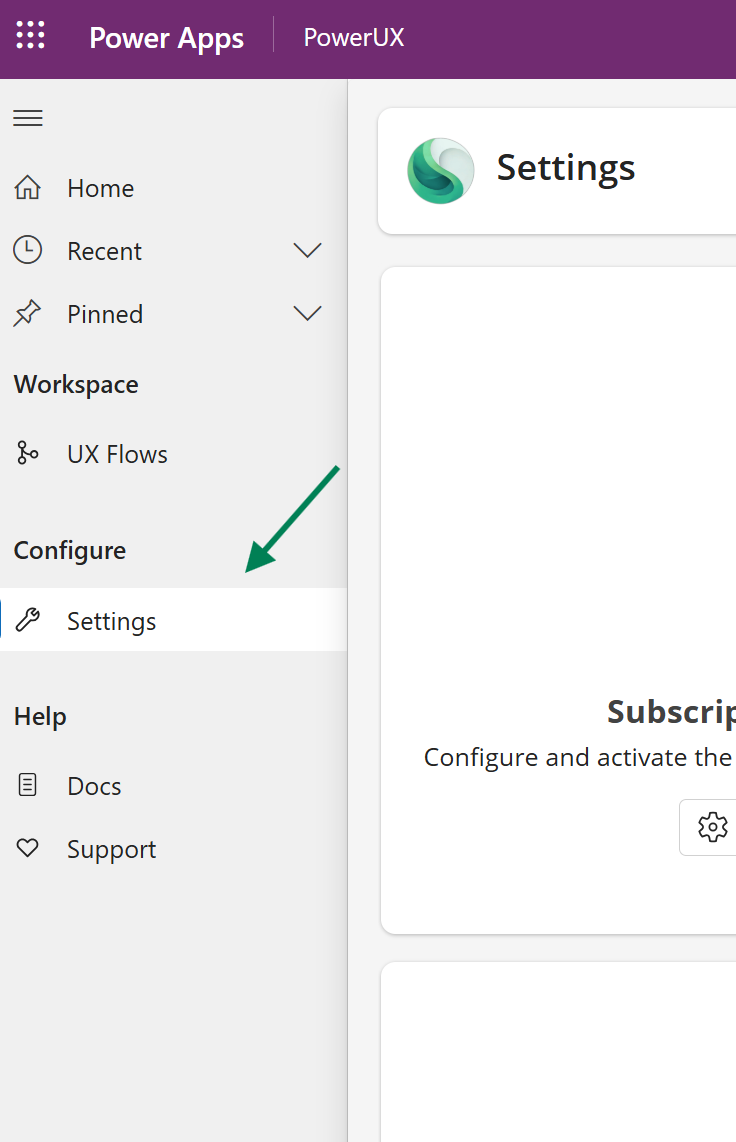
Task: Select Settings in the sidebar
Action: [173, 620]
